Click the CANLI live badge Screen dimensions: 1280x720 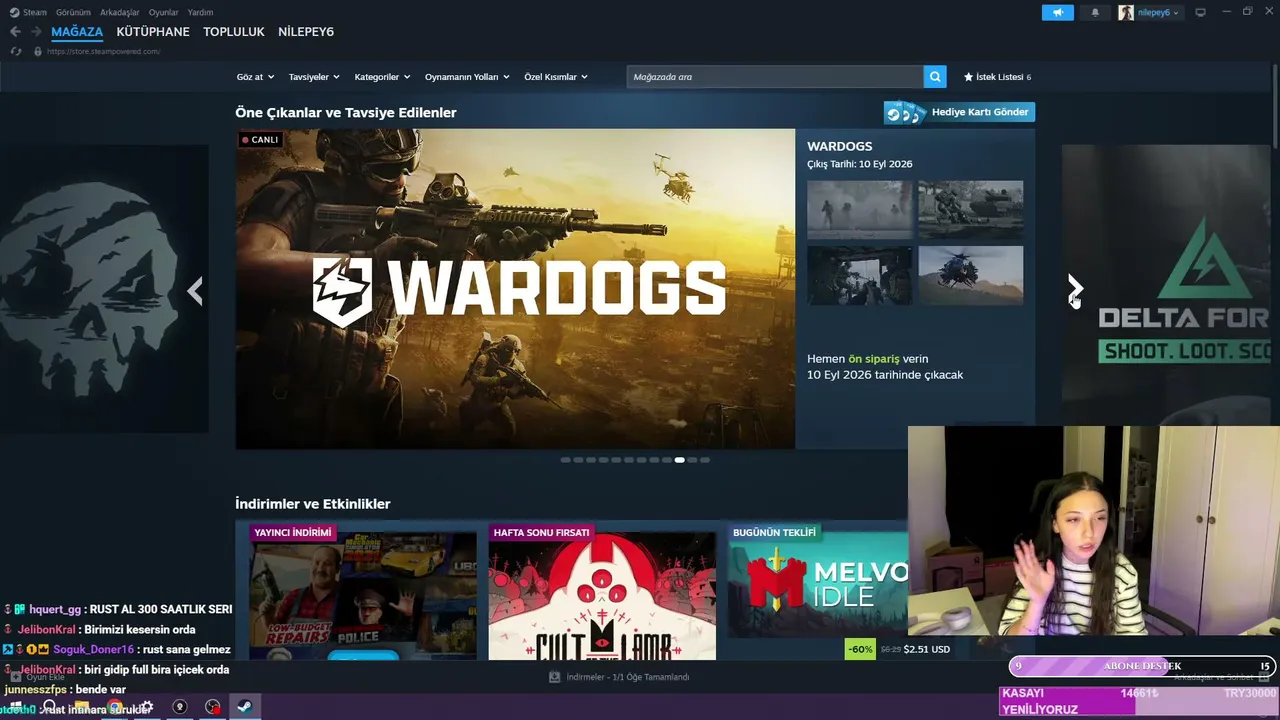point(260,140)
